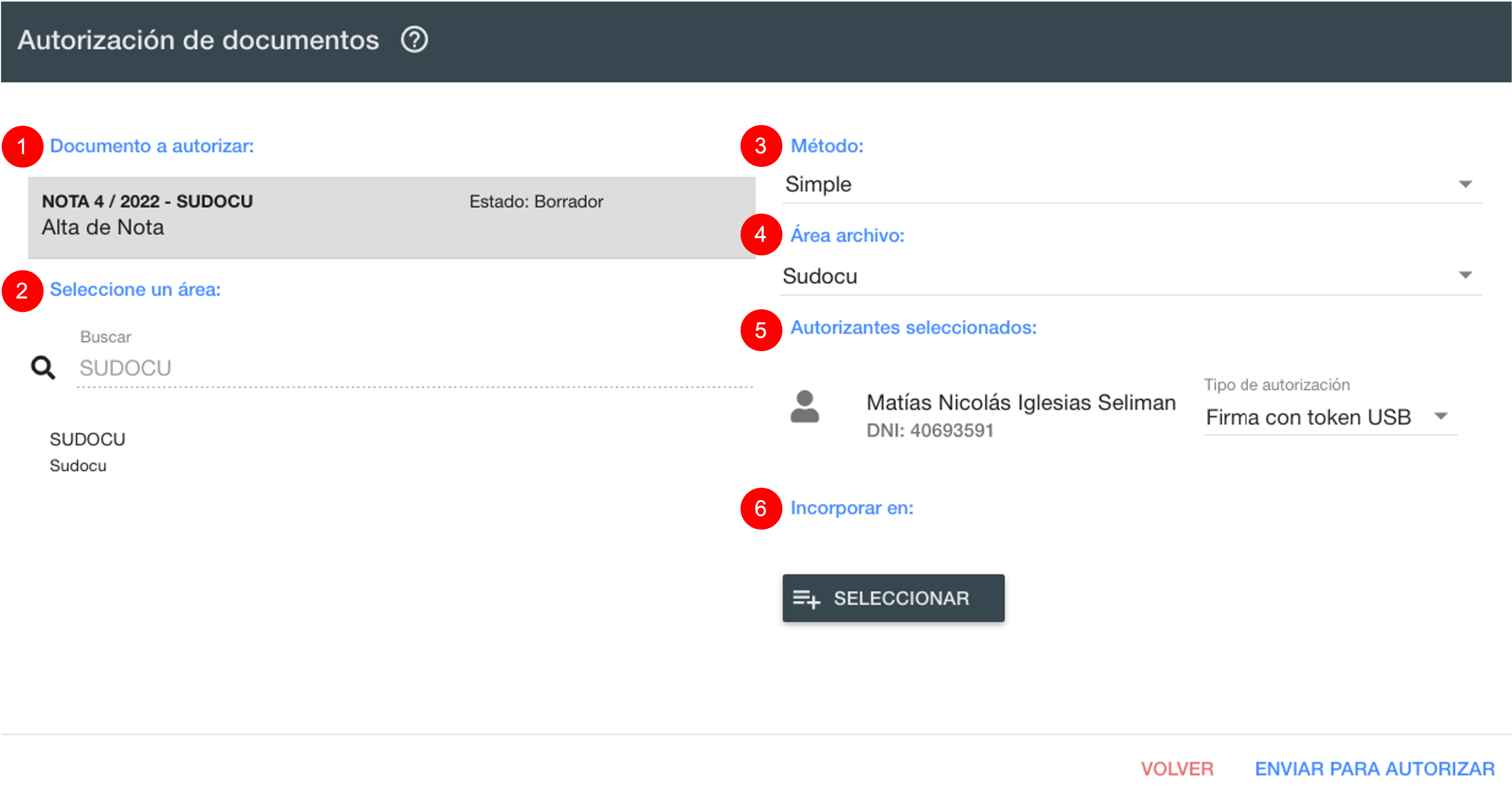Click red step marker number 5
The width and height of the screenshot is (1512, 805).
pyautogui.click(x=761, y=330)
